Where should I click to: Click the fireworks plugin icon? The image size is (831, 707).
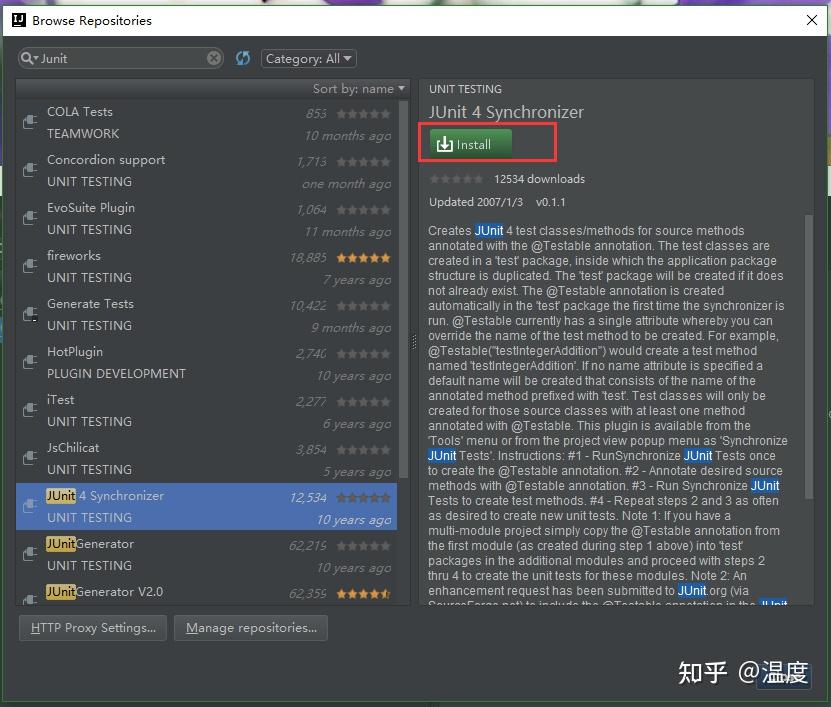[x=29, y=267]
